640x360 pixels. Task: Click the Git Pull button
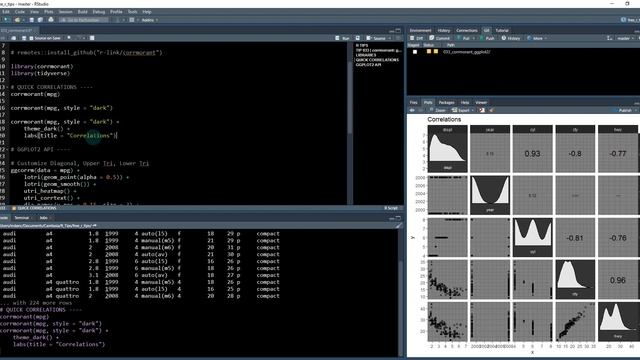(463, 38)
